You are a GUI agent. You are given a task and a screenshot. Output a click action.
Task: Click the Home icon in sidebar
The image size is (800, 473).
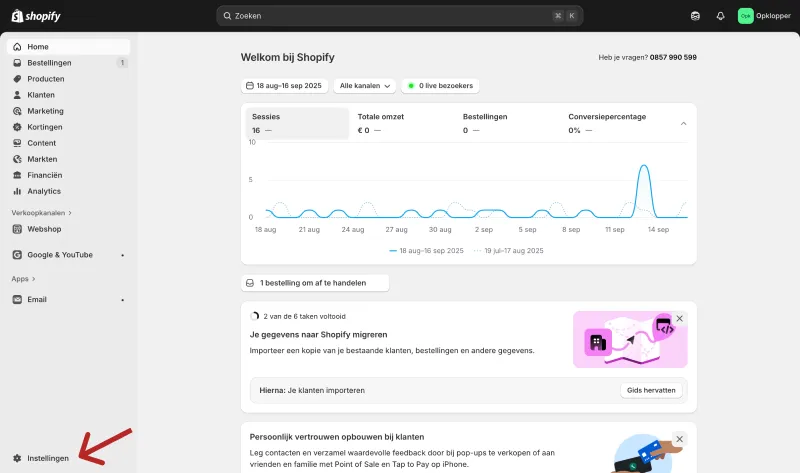17,46
